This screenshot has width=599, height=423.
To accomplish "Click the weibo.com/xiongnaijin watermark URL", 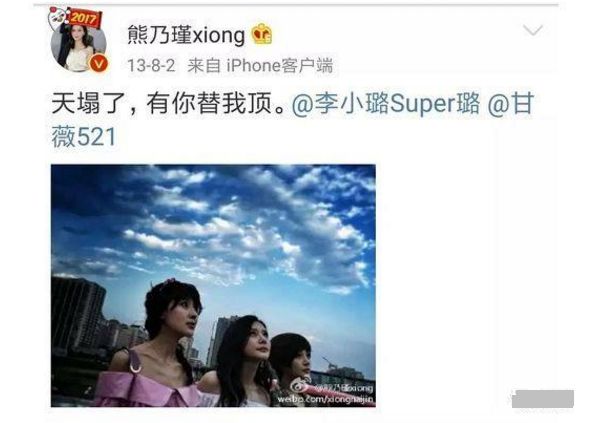I will click(x=325, y=399).
